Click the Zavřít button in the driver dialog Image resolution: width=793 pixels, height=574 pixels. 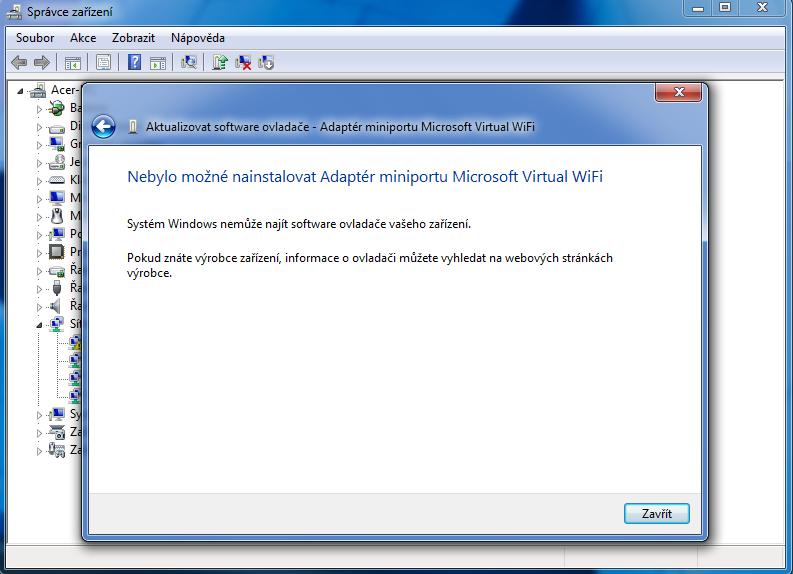(x=656, y=514)
